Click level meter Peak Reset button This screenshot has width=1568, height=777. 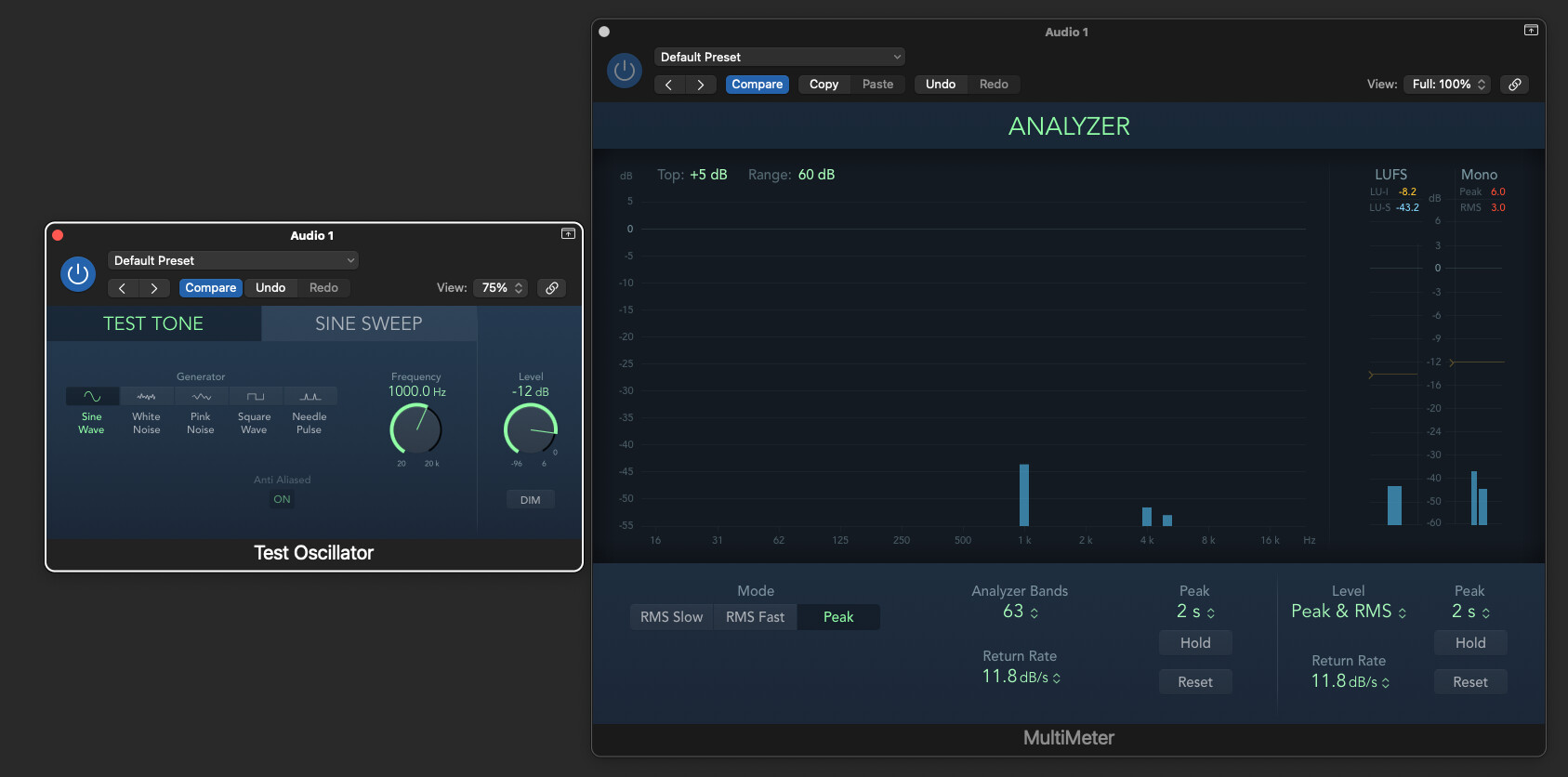tap(1470, 682)
